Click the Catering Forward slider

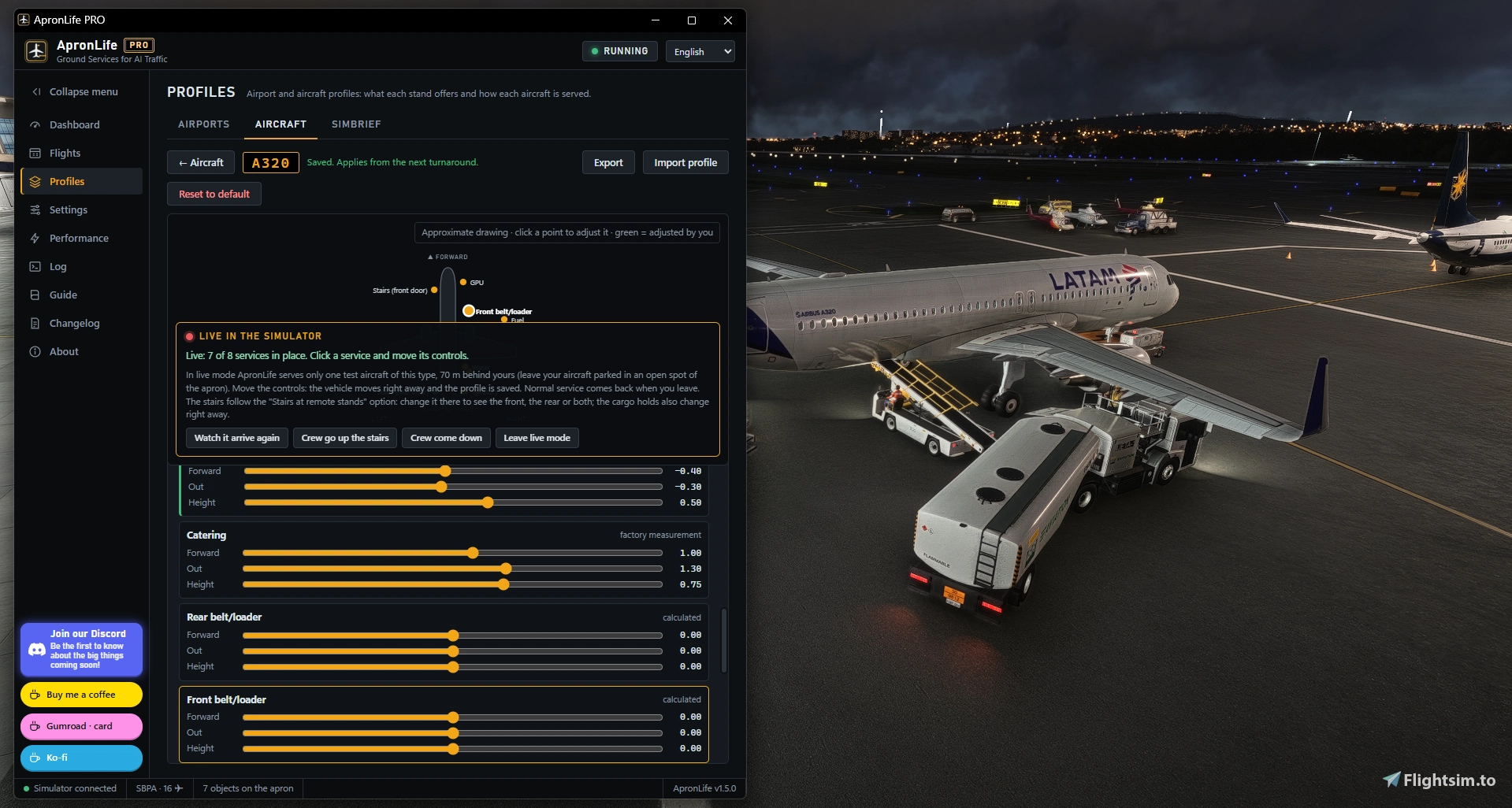click(452, 553)
